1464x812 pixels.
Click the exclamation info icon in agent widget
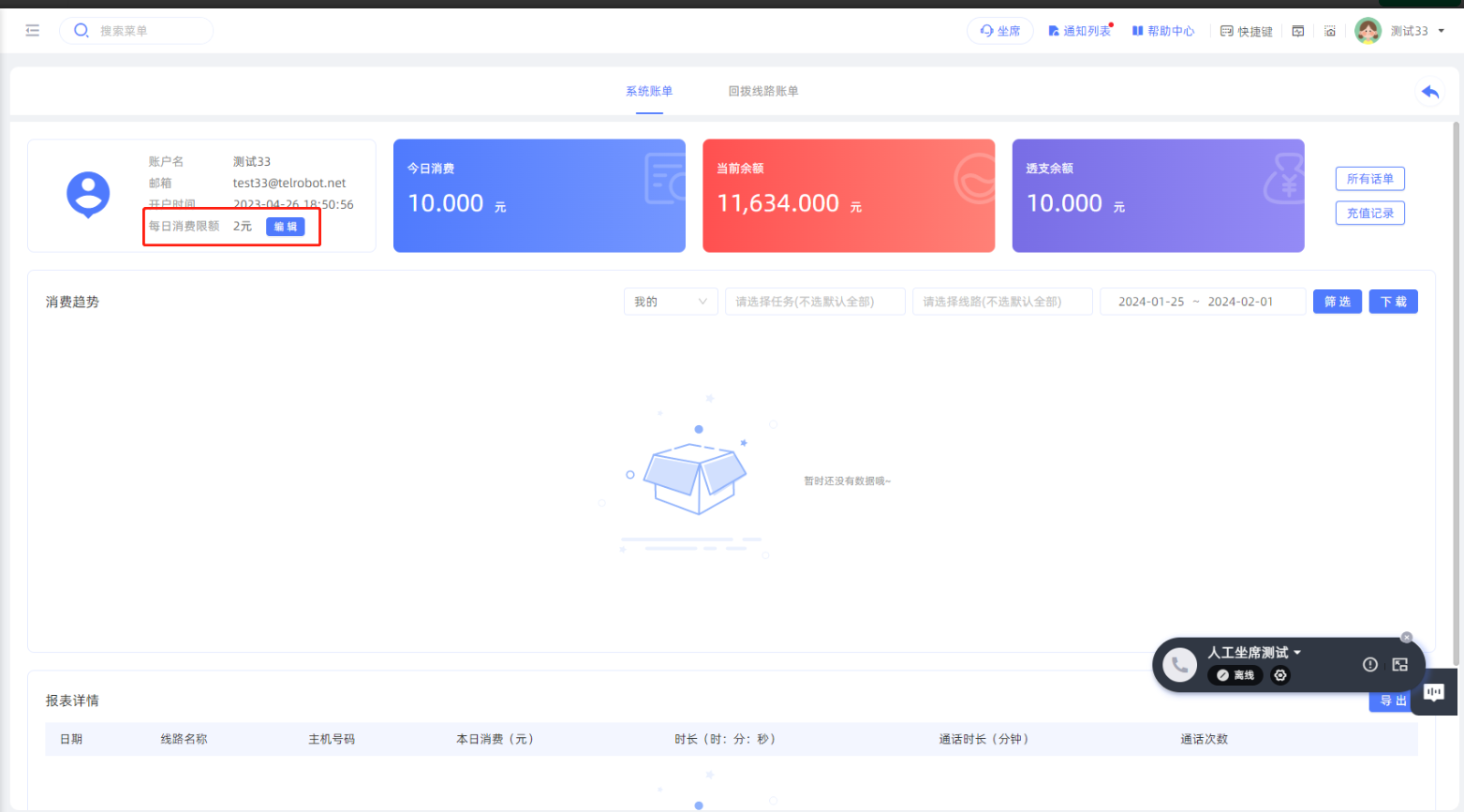[x=1369, y=664]
